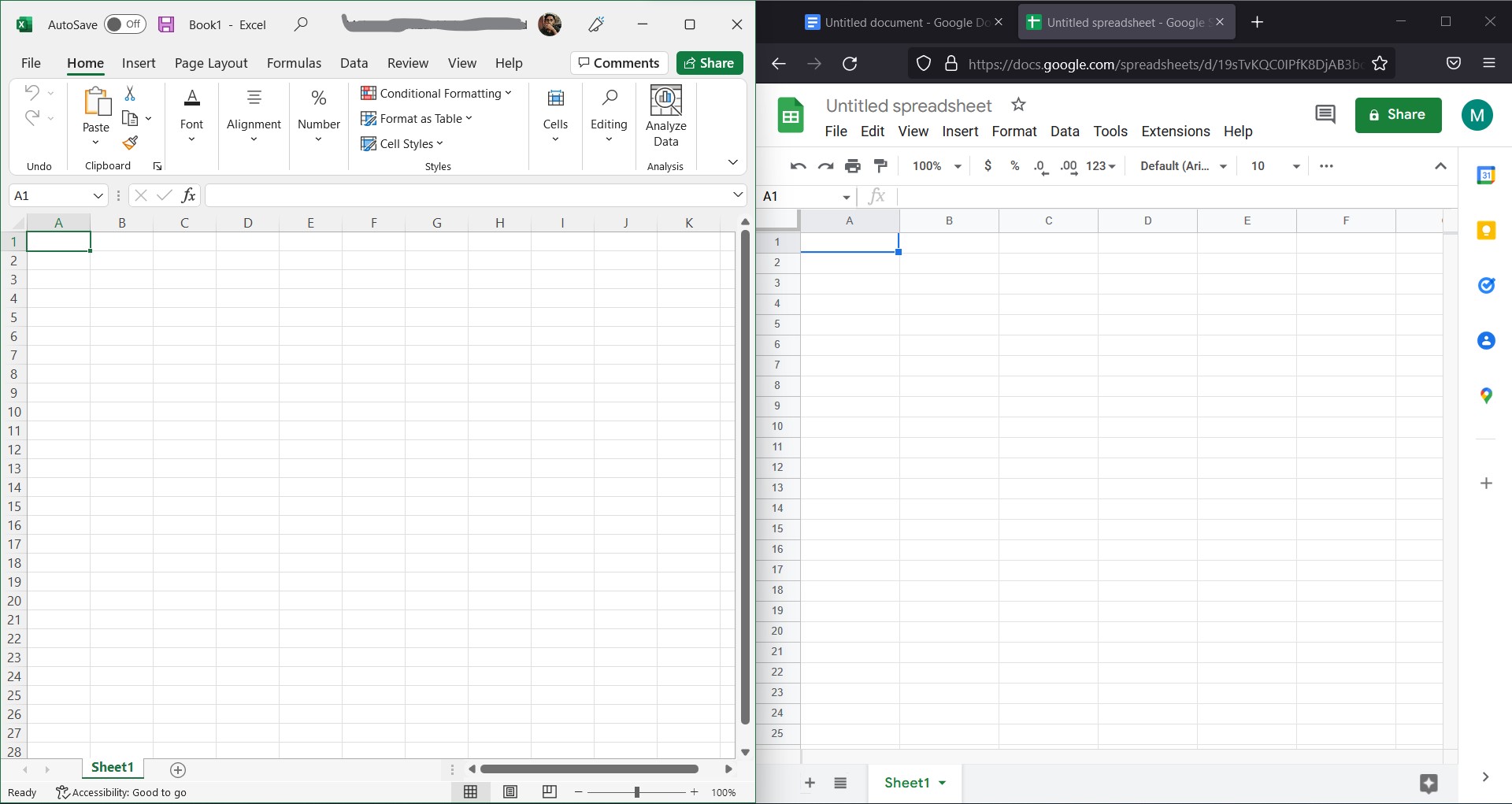This screenshot has width=1512, height=804.
Task: Click the Paint format icon in Sheets
Action: (881, 166)
